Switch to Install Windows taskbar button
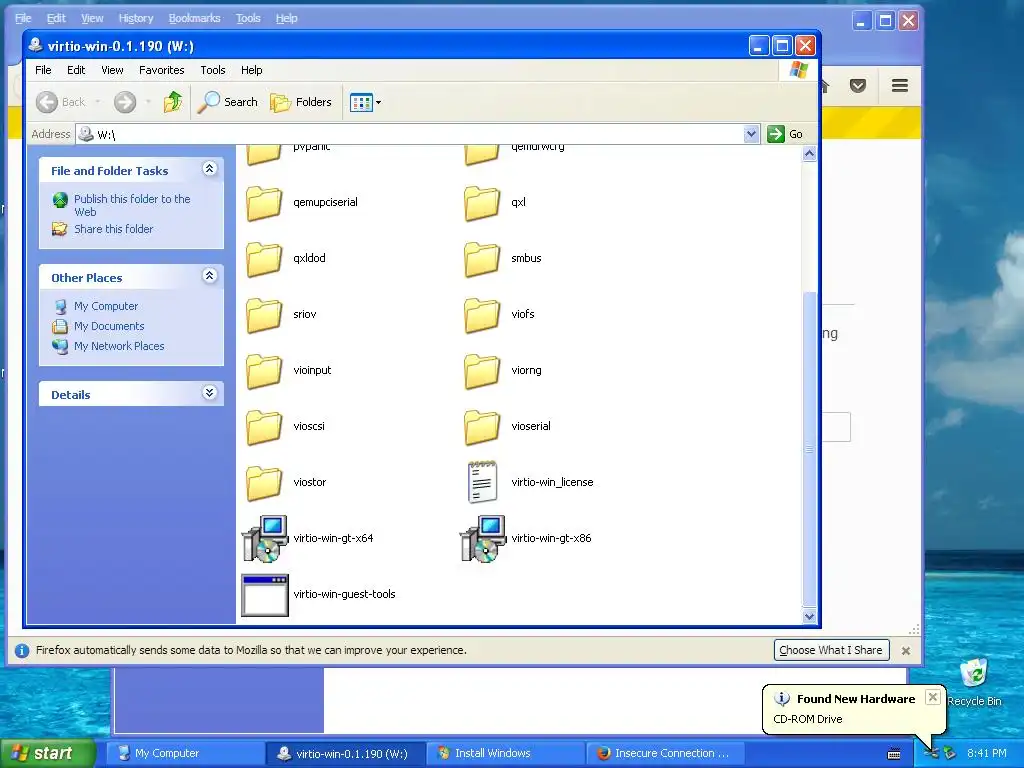The image size is (1024, 768). point(505,753)
